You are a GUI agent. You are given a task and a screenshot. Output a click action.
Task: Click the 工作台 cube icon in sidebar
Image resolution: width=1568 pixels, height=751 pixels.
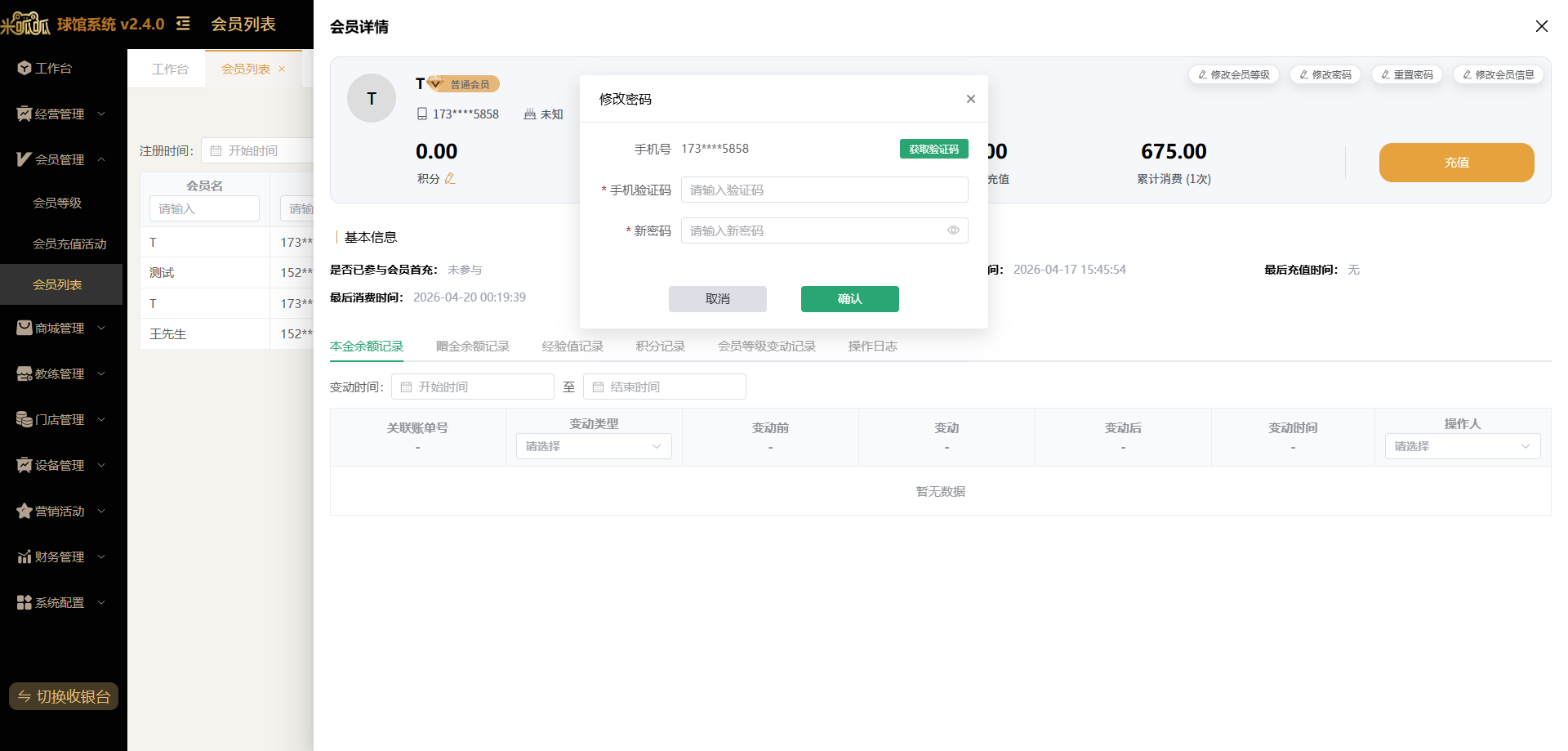24,68
